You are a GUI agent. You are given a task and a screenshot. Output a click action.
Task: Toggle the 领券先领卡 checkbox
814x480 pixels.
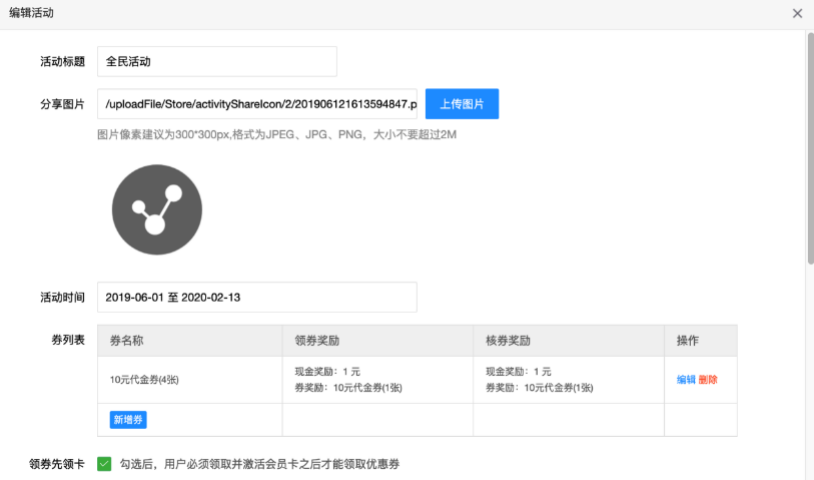click(x=104, y=464)
